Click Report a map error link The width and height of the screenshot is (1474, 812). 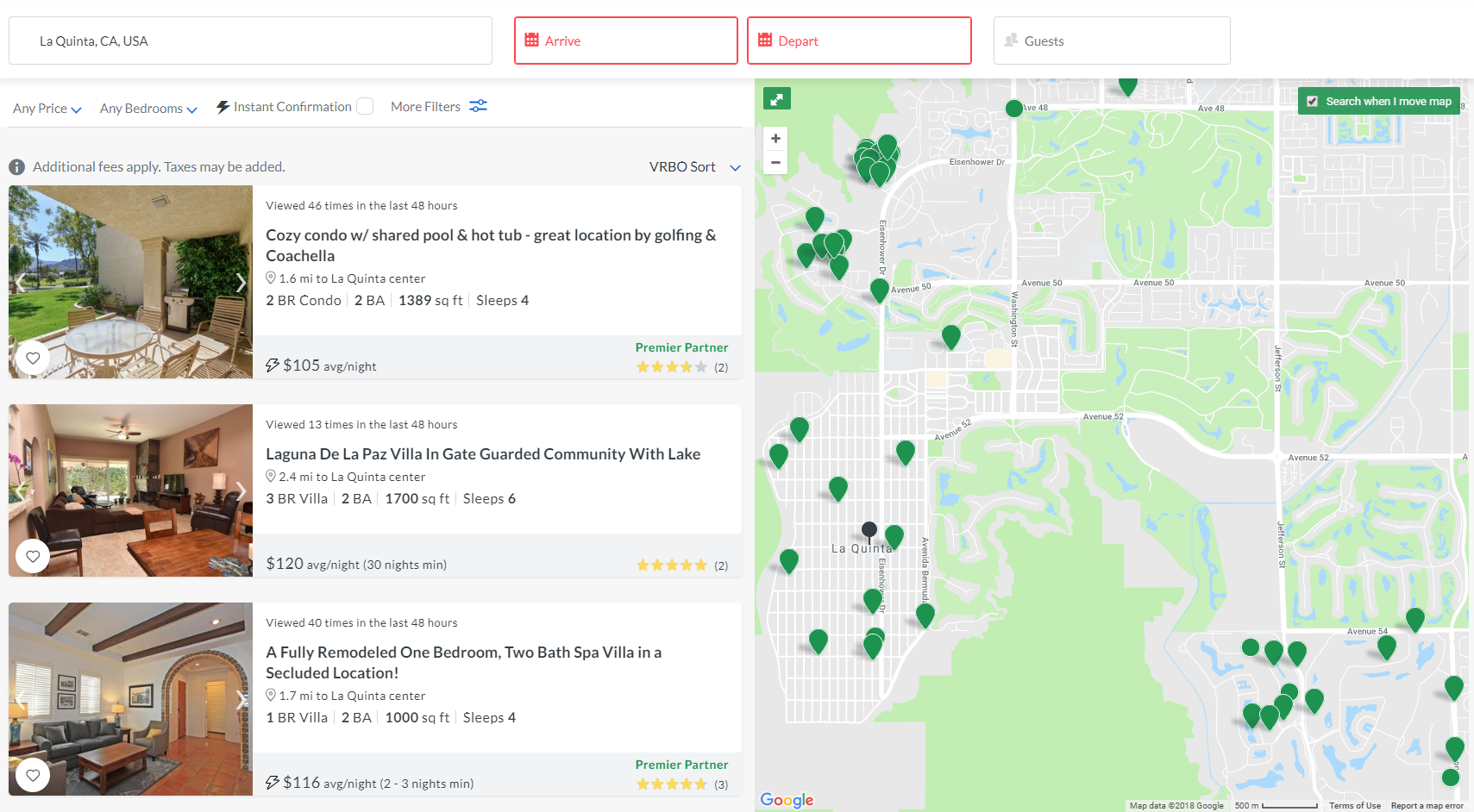click(x=1427, y=806)
